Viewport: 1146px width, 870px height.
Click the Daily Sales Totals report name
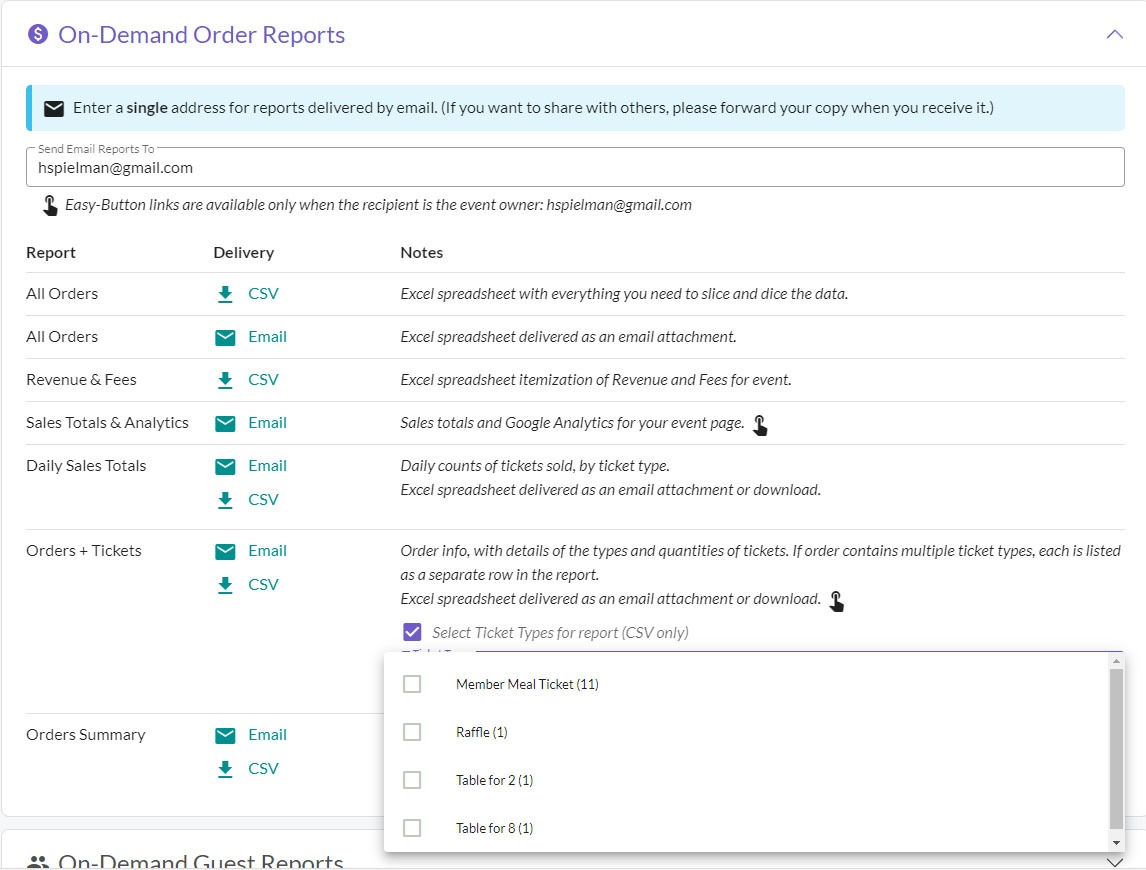(86, 466)
